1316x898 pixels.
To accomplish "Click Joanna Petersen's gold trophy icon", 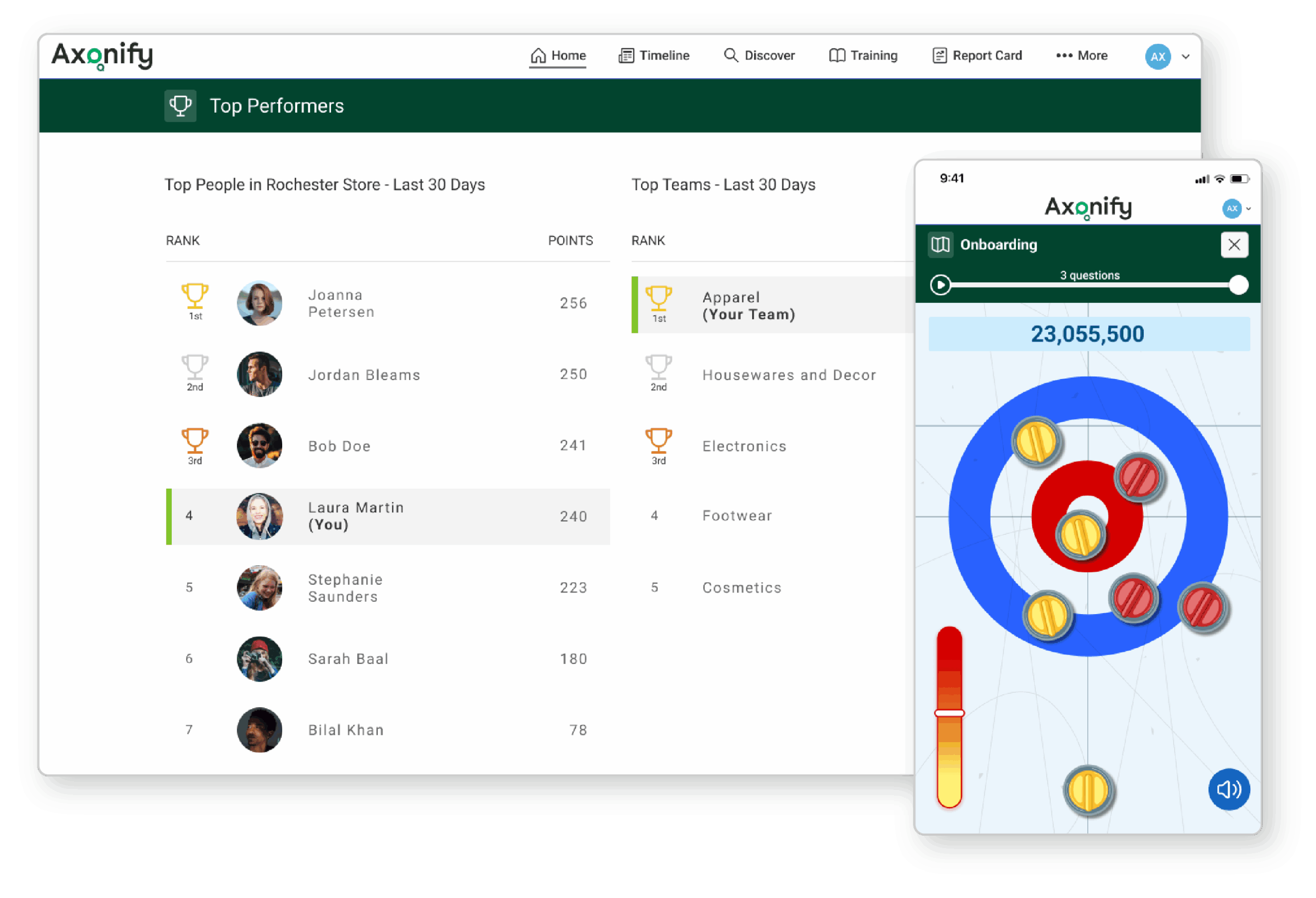I will pos(195,296).
